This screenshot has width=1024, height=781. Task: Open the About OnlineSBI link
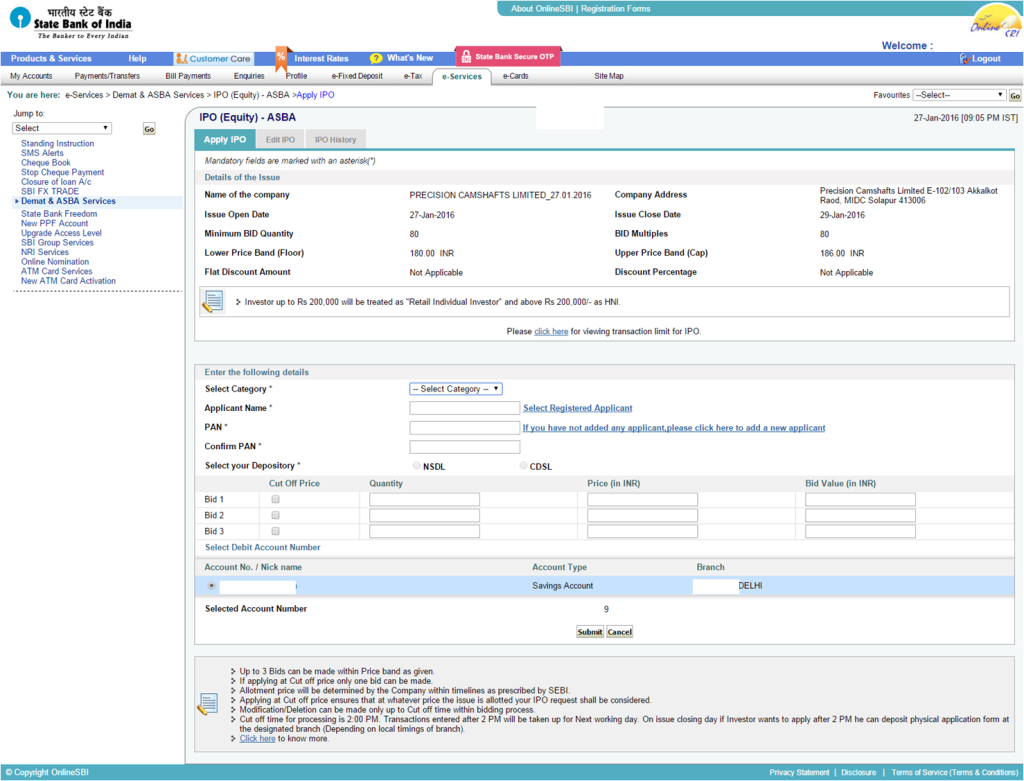(x=542, y=8)
